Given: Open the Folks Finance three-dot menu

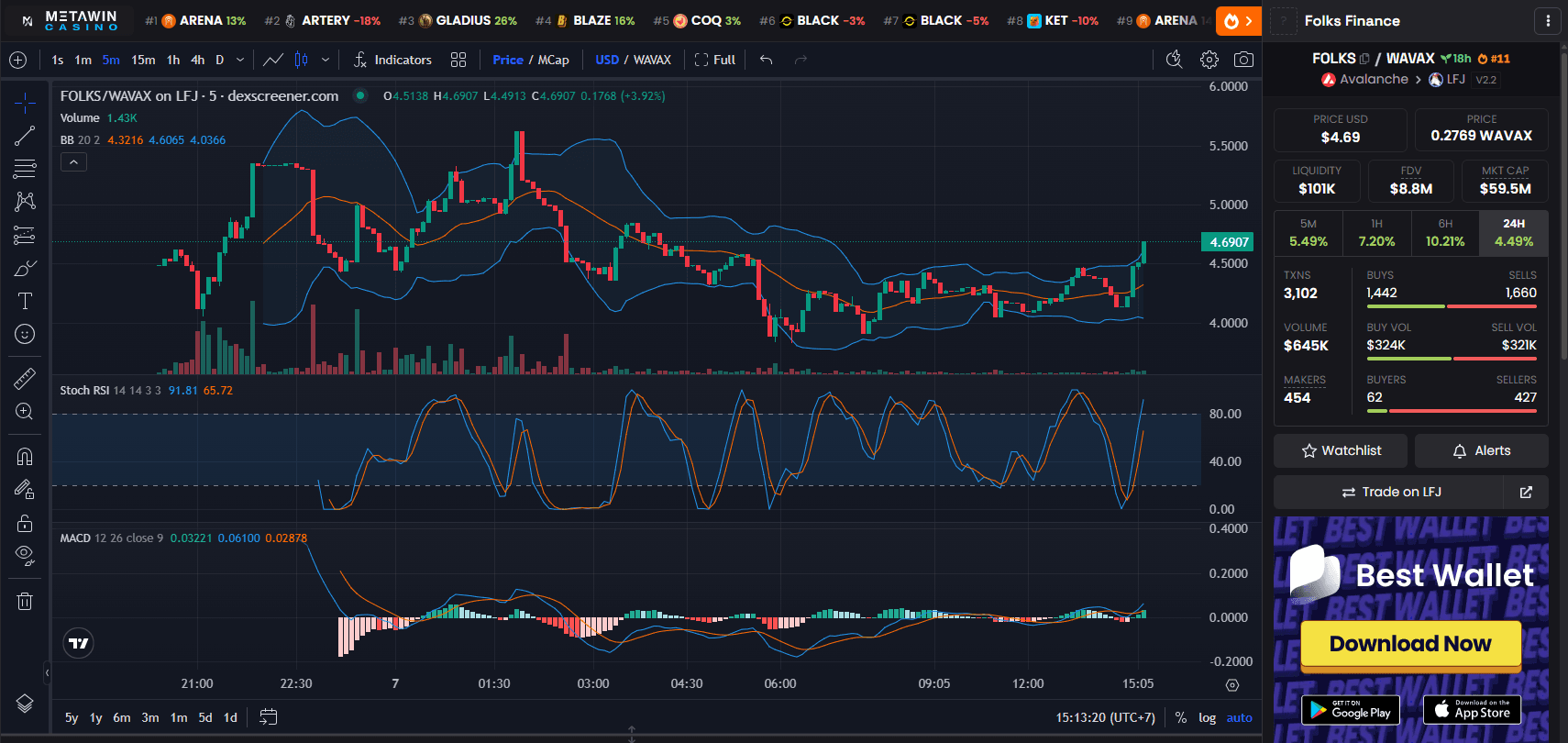Looking at the screenshot, I should coord(1548,20).
